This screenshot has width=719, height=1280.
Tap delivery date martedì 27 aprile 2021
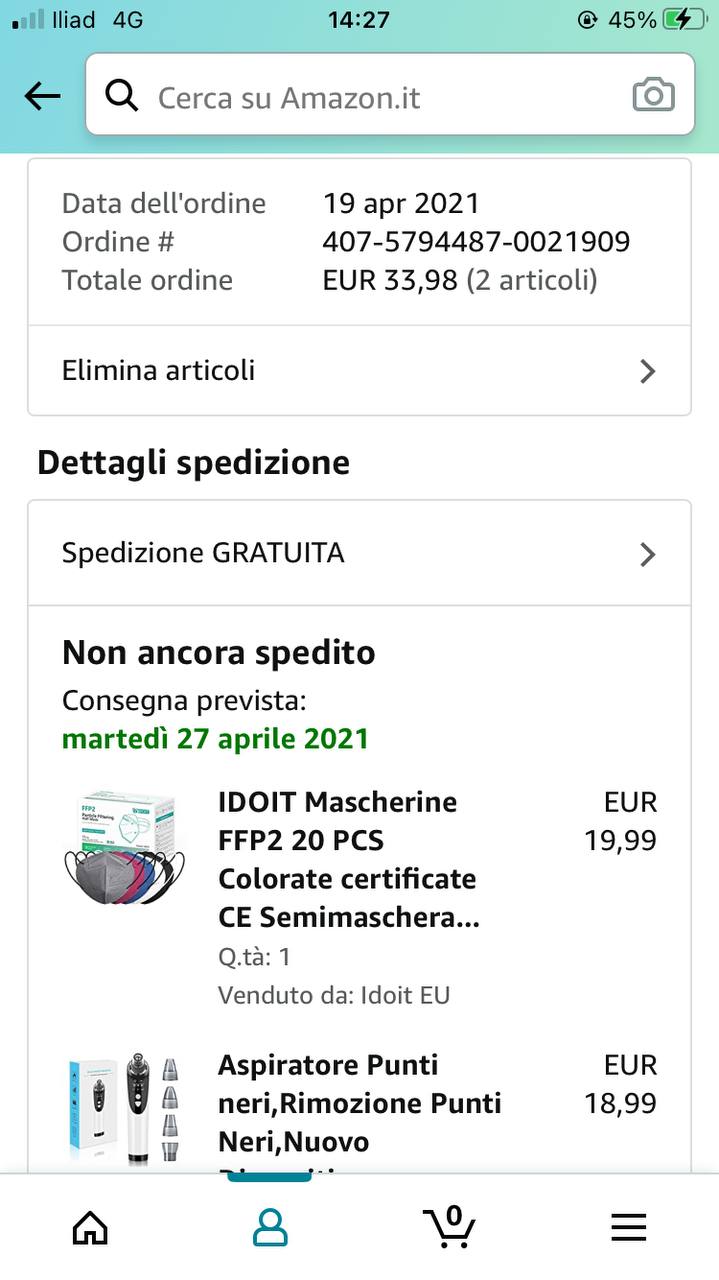(215, 739)
